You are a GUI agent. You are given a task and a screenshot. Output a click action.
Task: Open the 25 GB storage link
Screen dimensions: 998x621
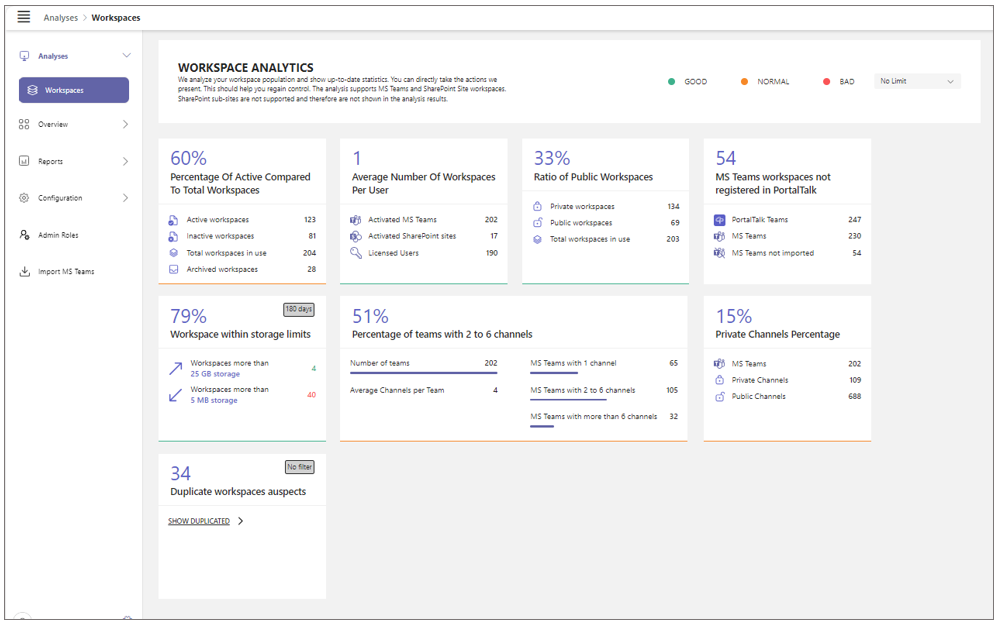[215, 374]
